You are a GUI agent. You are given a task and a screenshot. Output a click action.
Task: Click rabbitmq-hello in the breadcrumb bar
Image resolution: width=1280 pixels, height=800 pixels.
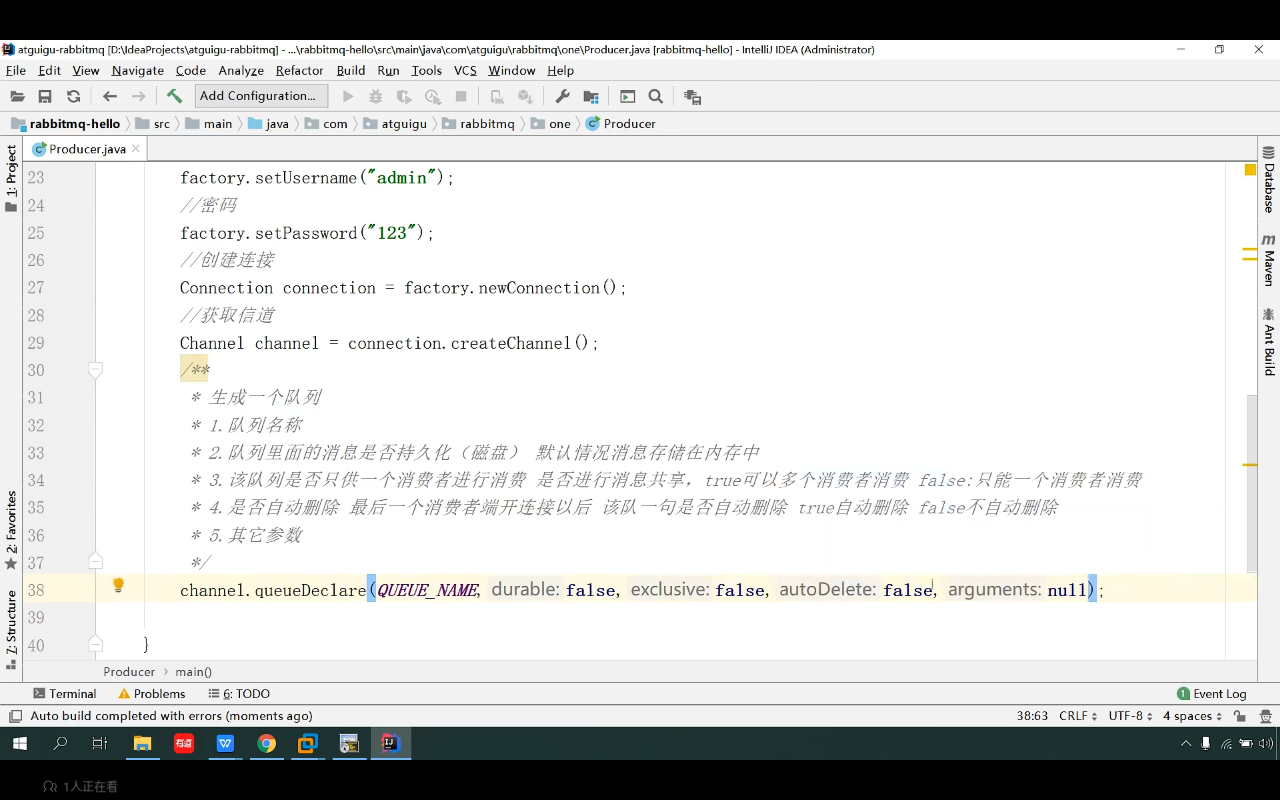tap(66, 124)
